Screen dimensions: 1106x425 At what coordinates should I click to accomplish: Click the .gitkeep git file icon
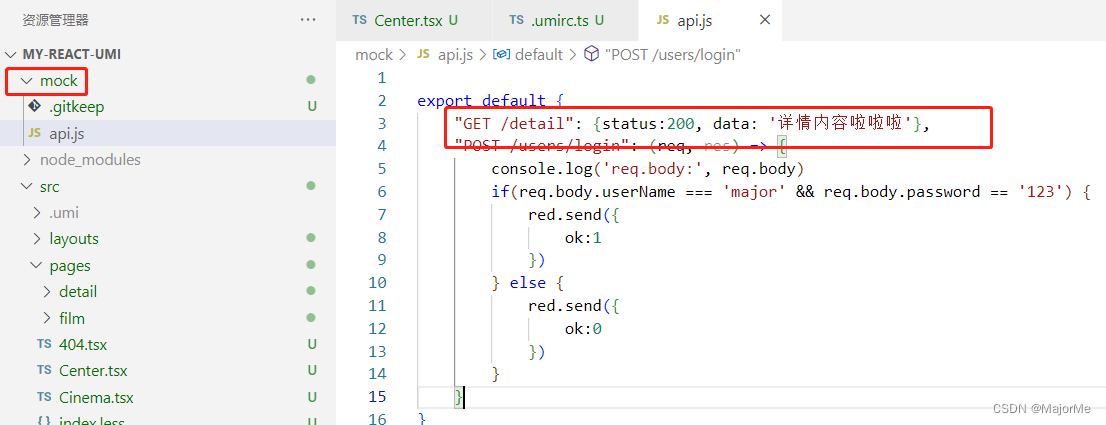pyautogui.click(x=34, y=106)
